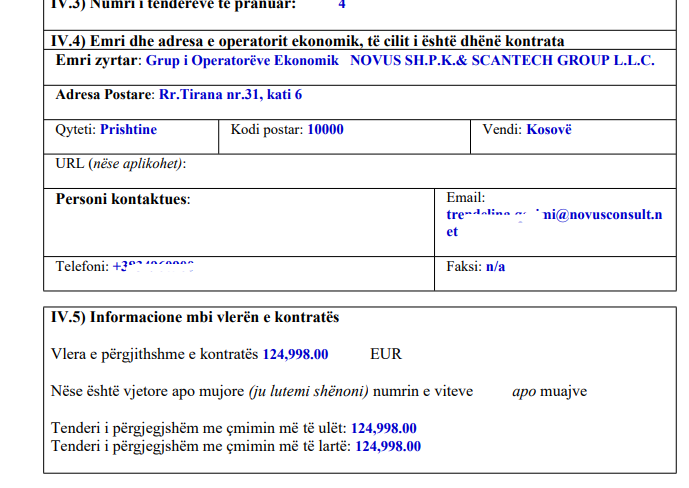Click the IV.5 contract value section heading
This screenshot has width=689, height=488.
(195, 317)
